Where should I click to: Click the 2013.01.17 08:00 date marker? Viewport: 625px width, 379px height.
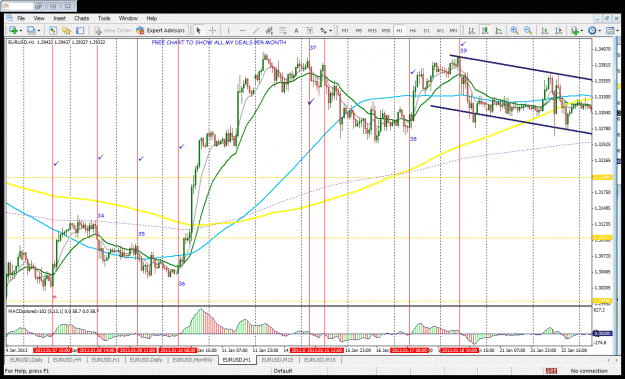[409, 350]
